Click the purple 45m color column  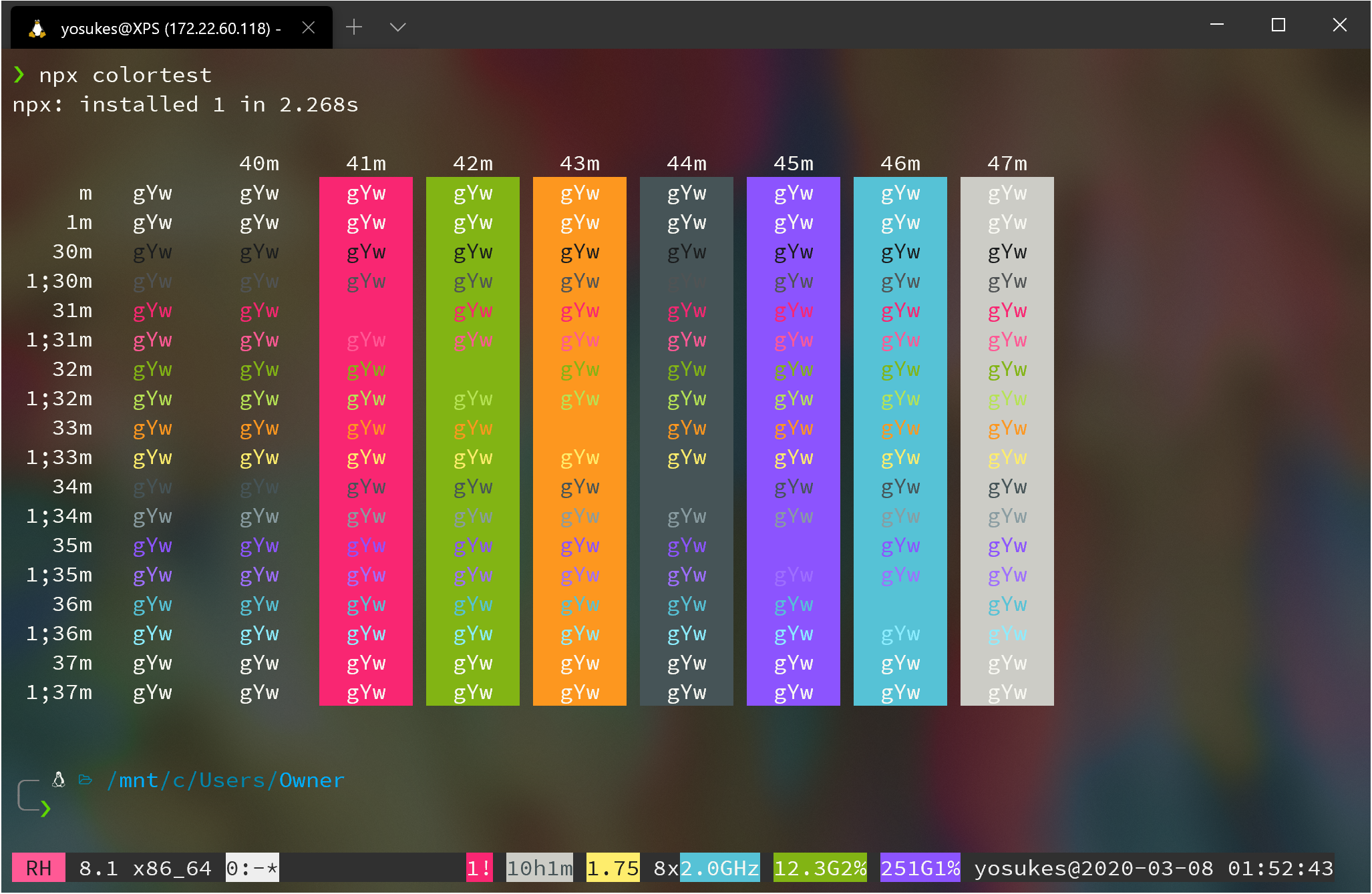[x=793, y=441]
